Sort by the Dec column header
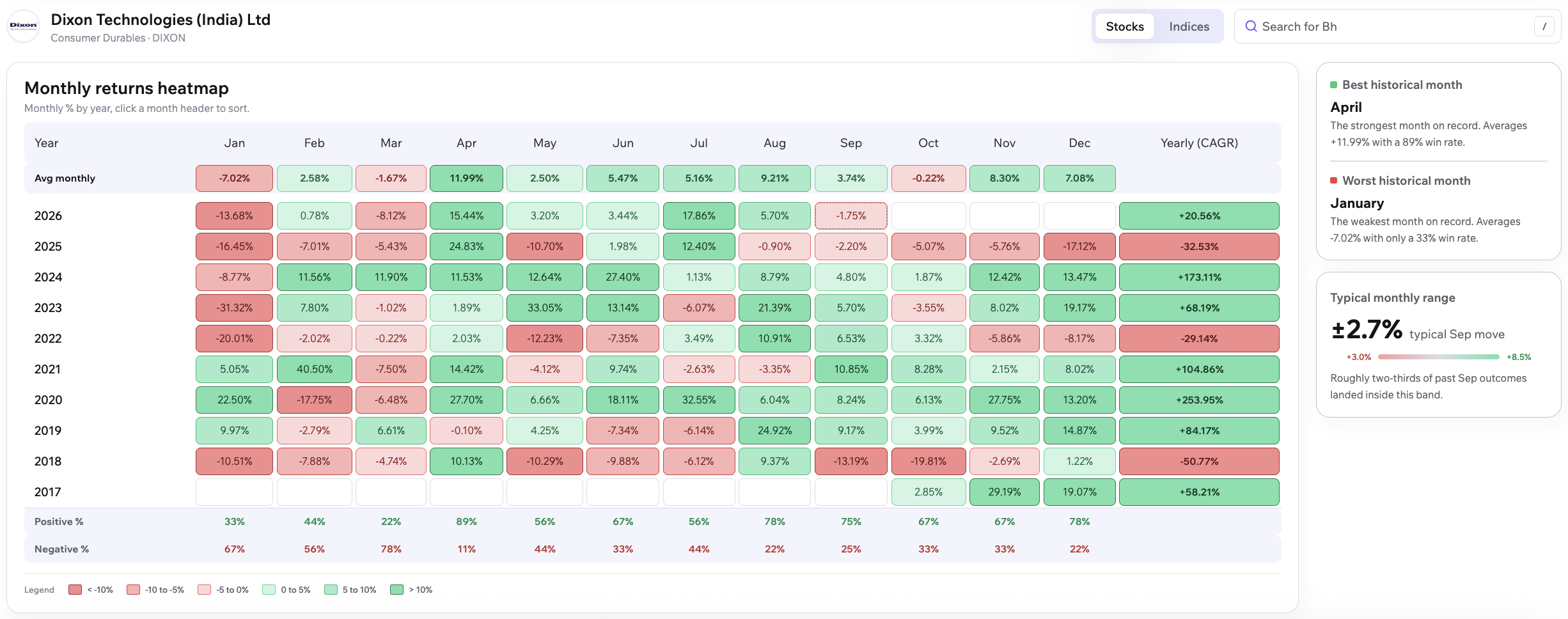This screenshot has width=1568, height=619. 1079,143
